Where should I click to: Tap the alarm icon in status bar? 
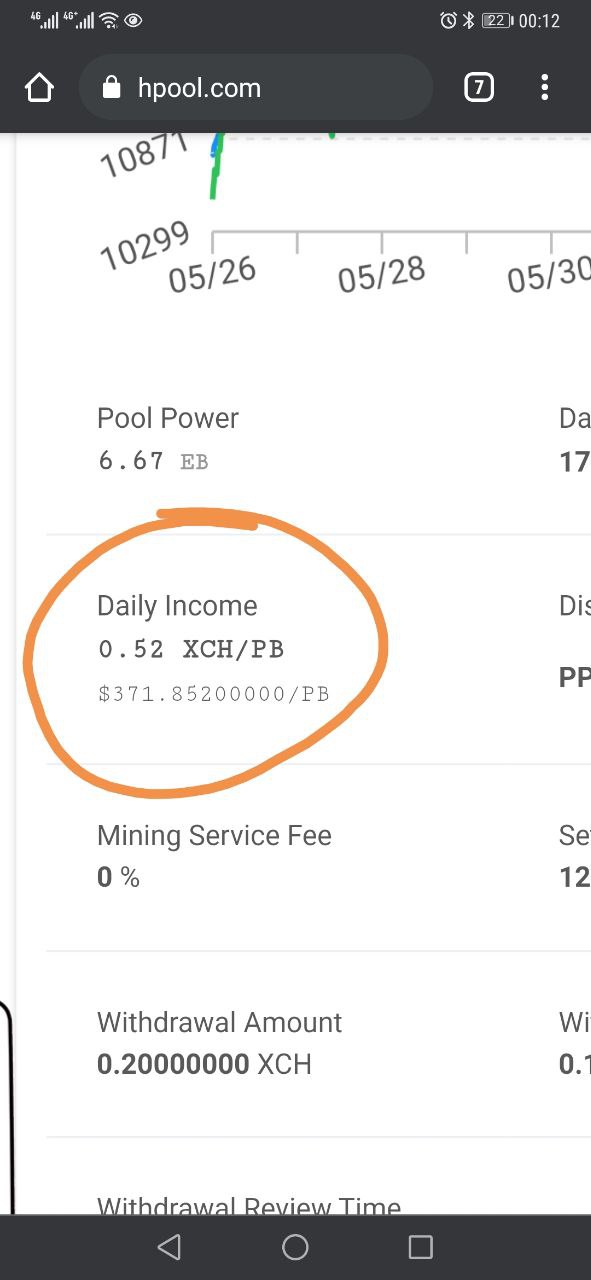448,20
